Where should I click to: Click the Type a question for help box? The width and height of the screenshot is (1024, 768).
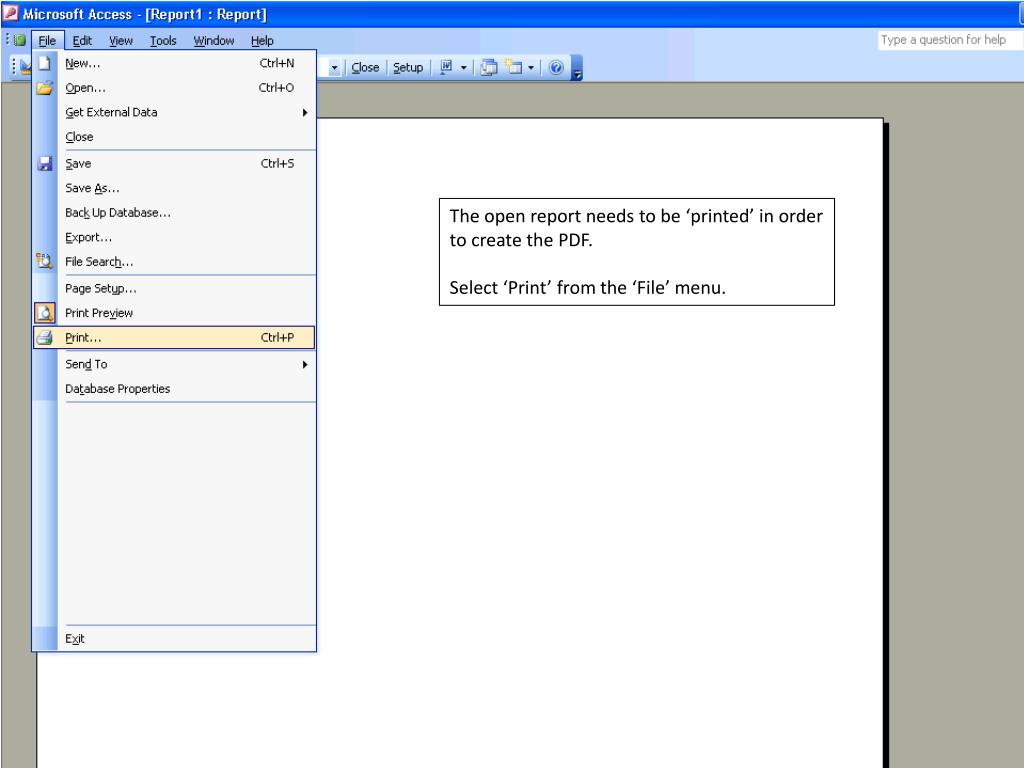(950, 40)
